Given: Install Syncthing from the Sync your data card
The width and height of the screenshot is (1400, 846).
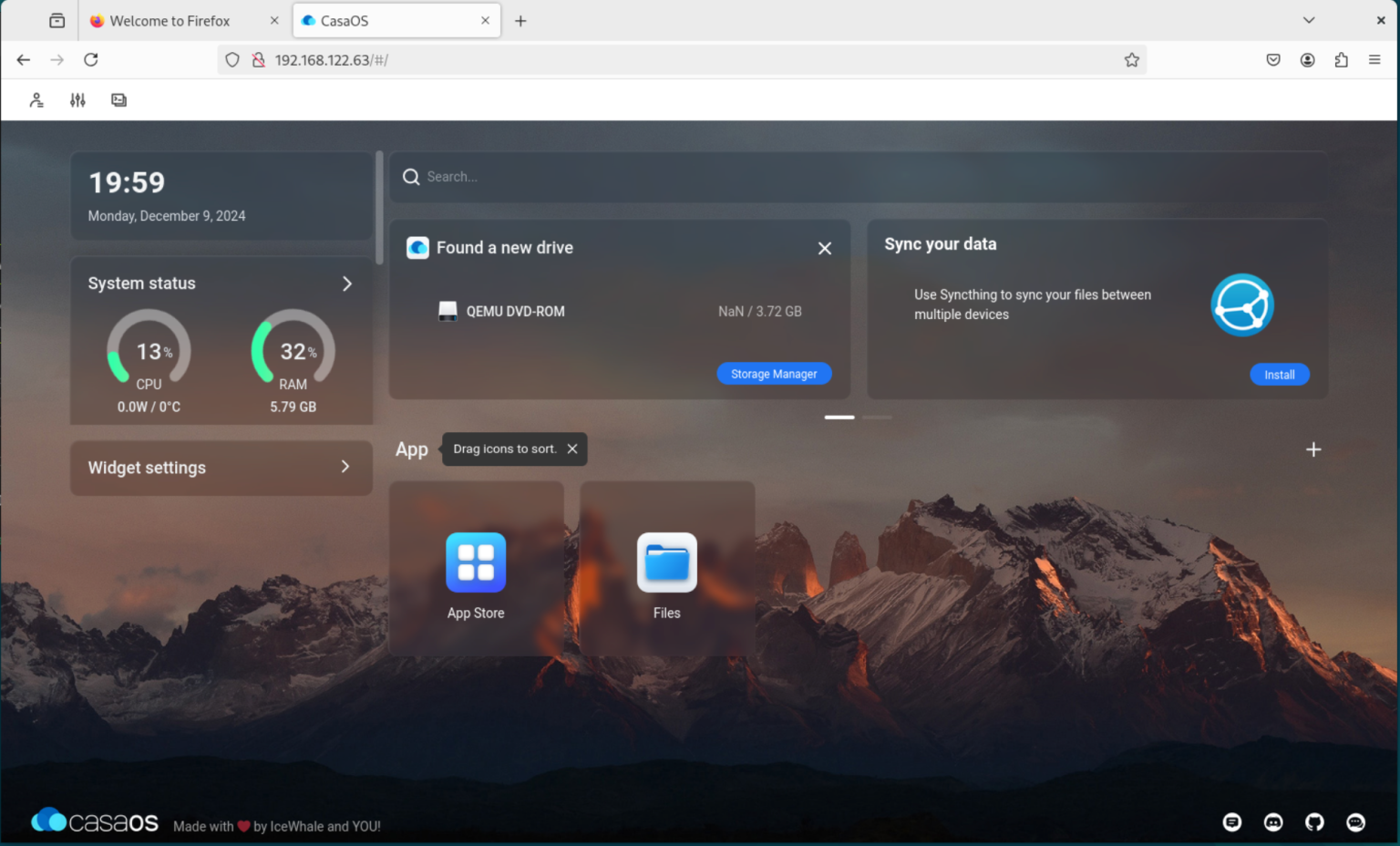Looking at the screenshot, I should pos(1280,374).
